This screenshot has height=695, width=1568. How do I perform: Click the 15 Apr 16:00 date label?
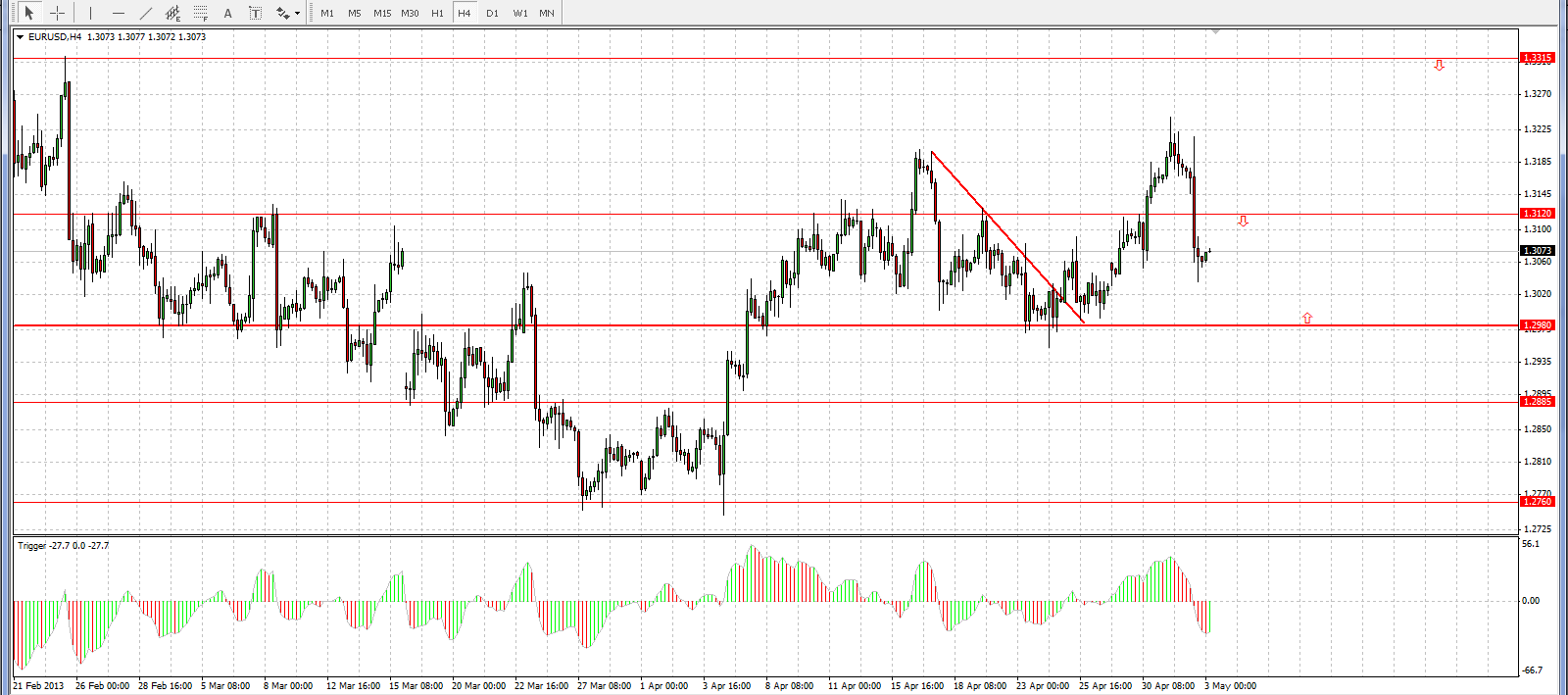917,686
